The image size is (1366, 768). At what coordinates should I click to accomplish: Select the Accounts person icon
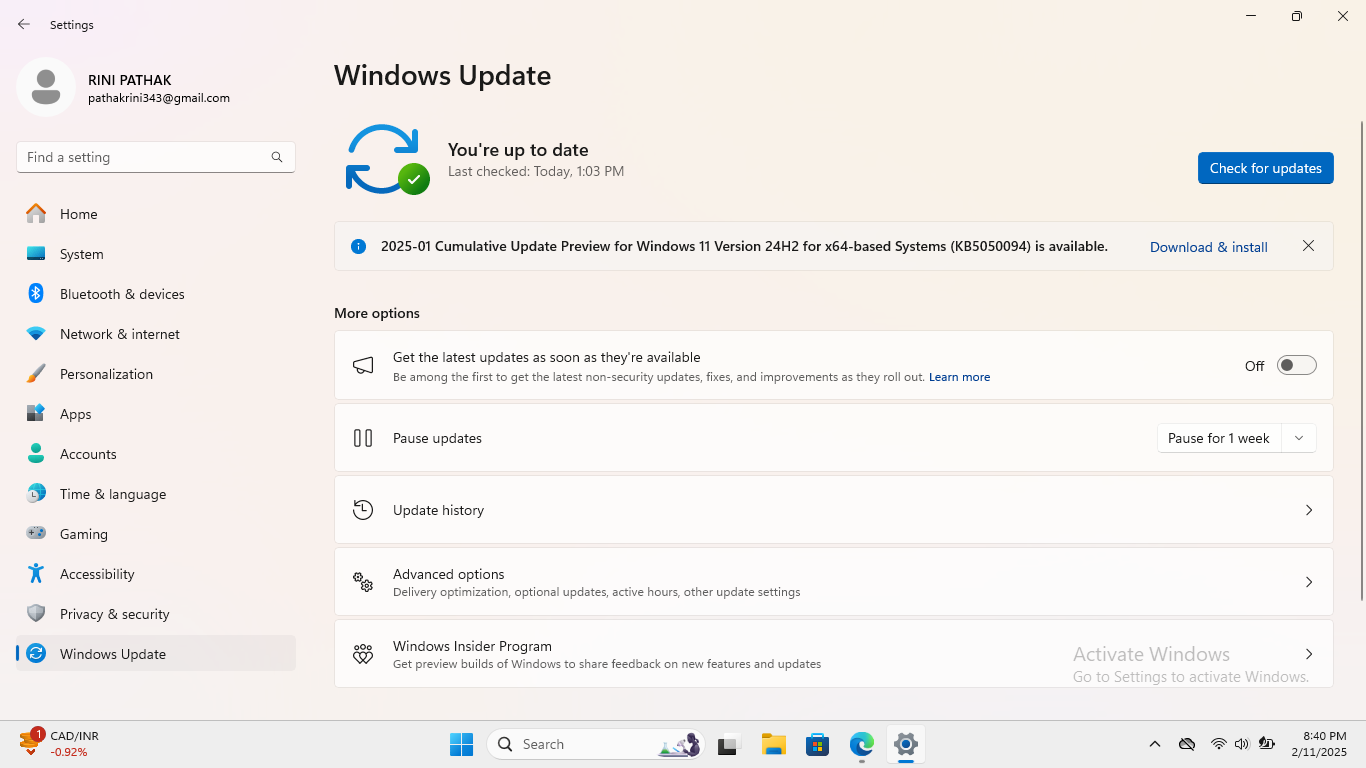point(36,454)
